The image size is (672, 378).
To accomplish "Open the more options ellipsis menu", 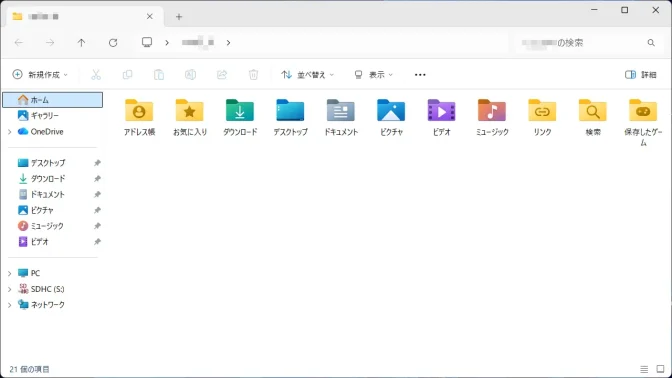I will pyautogui.click(x=420, y=75).
